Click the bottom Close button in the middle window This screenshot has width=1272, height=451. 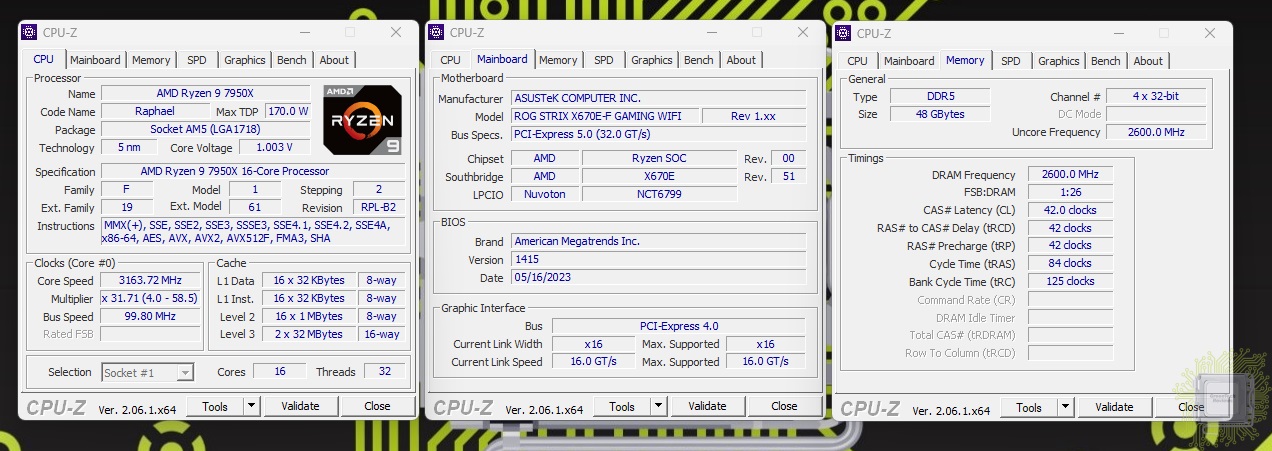pyautogui.click(x=784, y=406)
